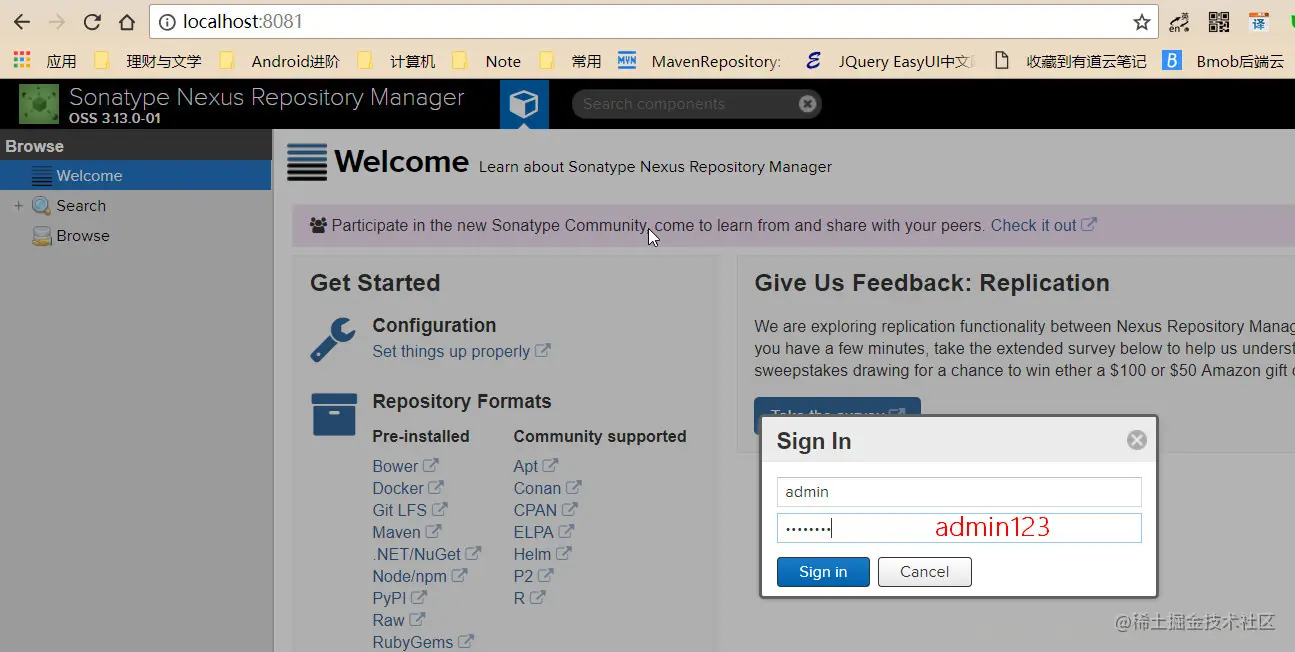Screen dimensions: 1295x652
Task: Click the Welcome page stack icon
Action: click(307, 162)
